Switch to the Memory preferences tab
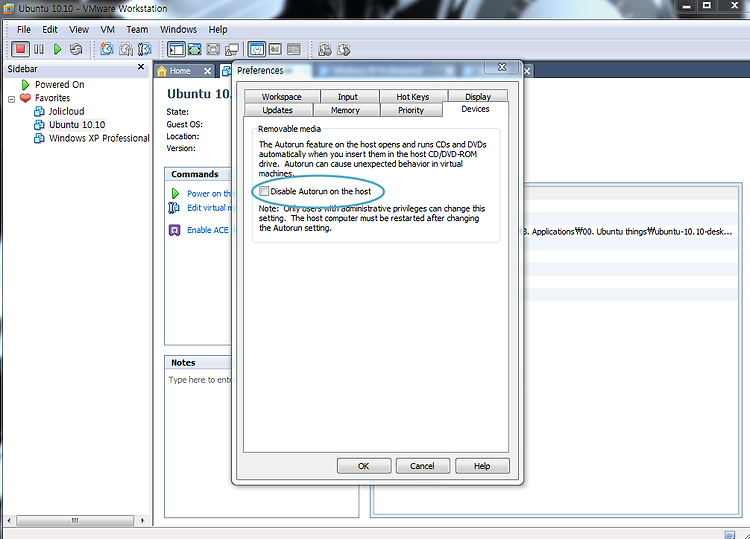 click(x=345, y=110)
